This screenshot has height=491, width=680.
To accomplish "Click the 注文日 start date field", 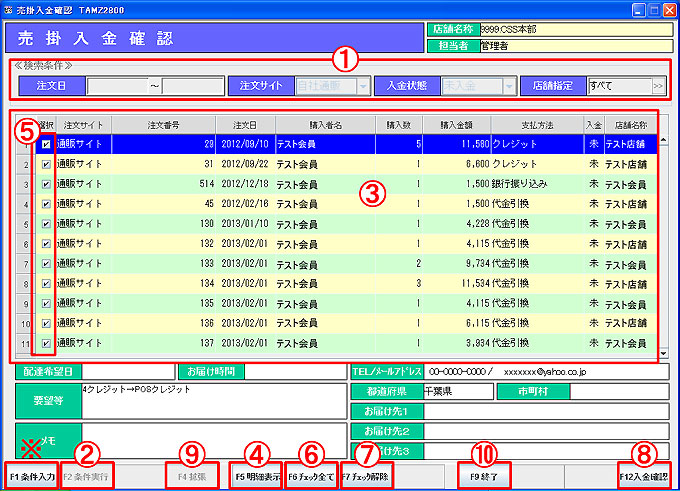I will (x=117, y=86).
